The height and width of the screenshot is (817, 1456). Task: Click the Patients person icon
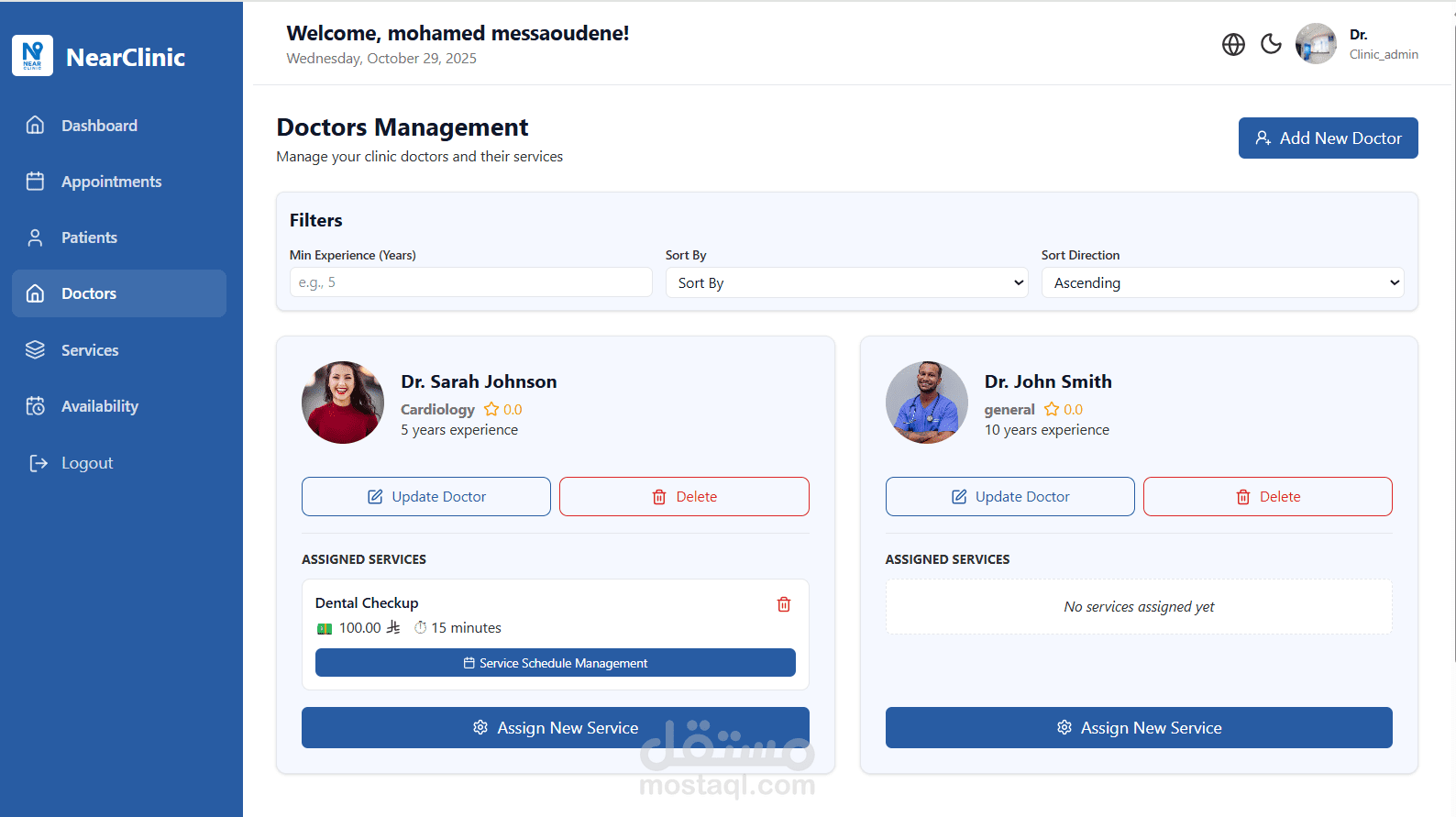35,237
